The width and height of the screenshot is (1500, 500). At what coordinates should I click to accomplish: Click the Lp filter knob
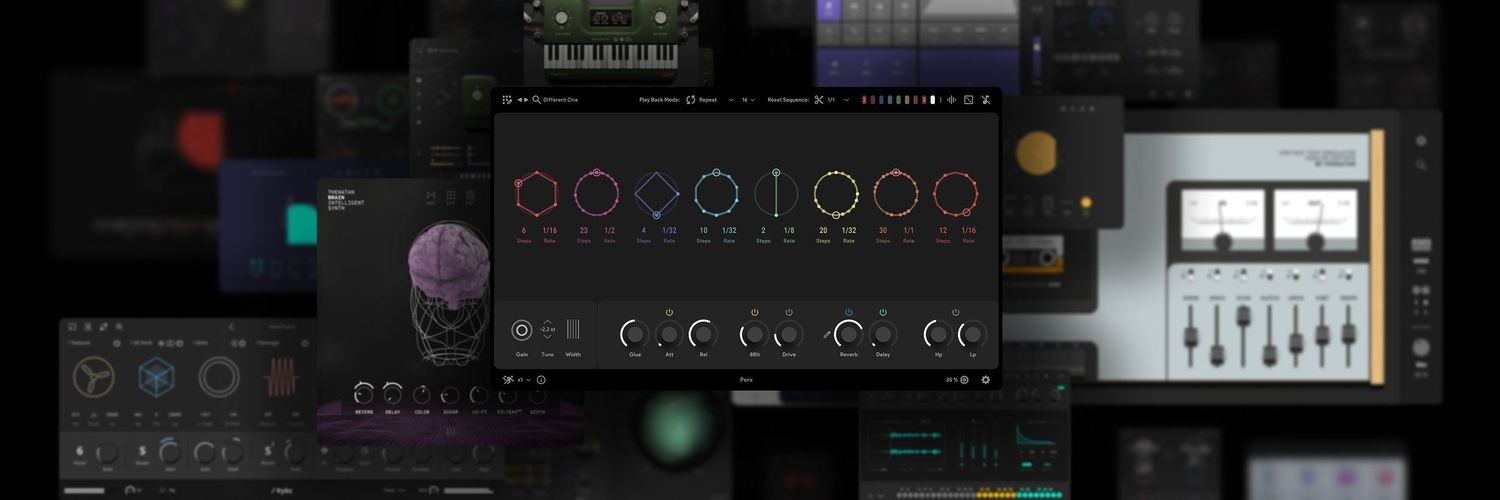click(973, 333)
